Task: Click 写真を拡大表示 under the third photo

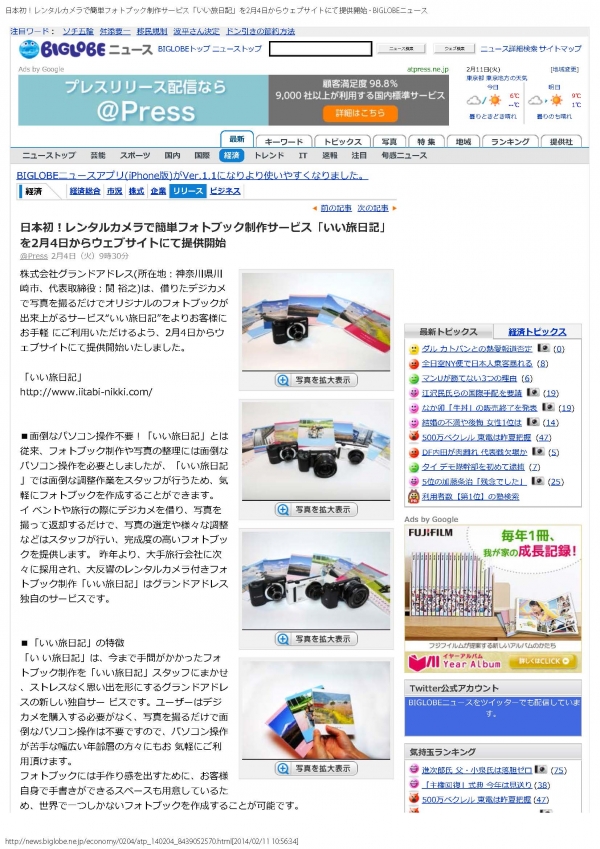Action: coord(316,639)
